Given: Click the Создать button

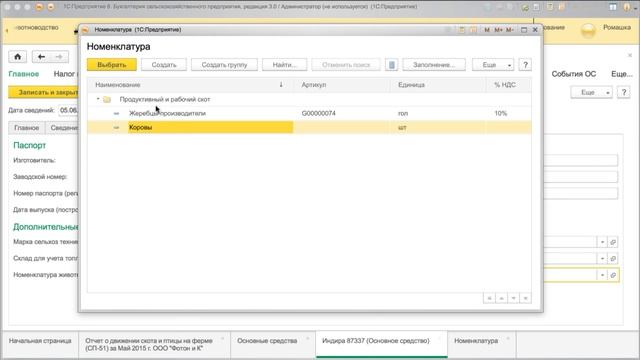Looking at the screenshot, I should [164, 65].
